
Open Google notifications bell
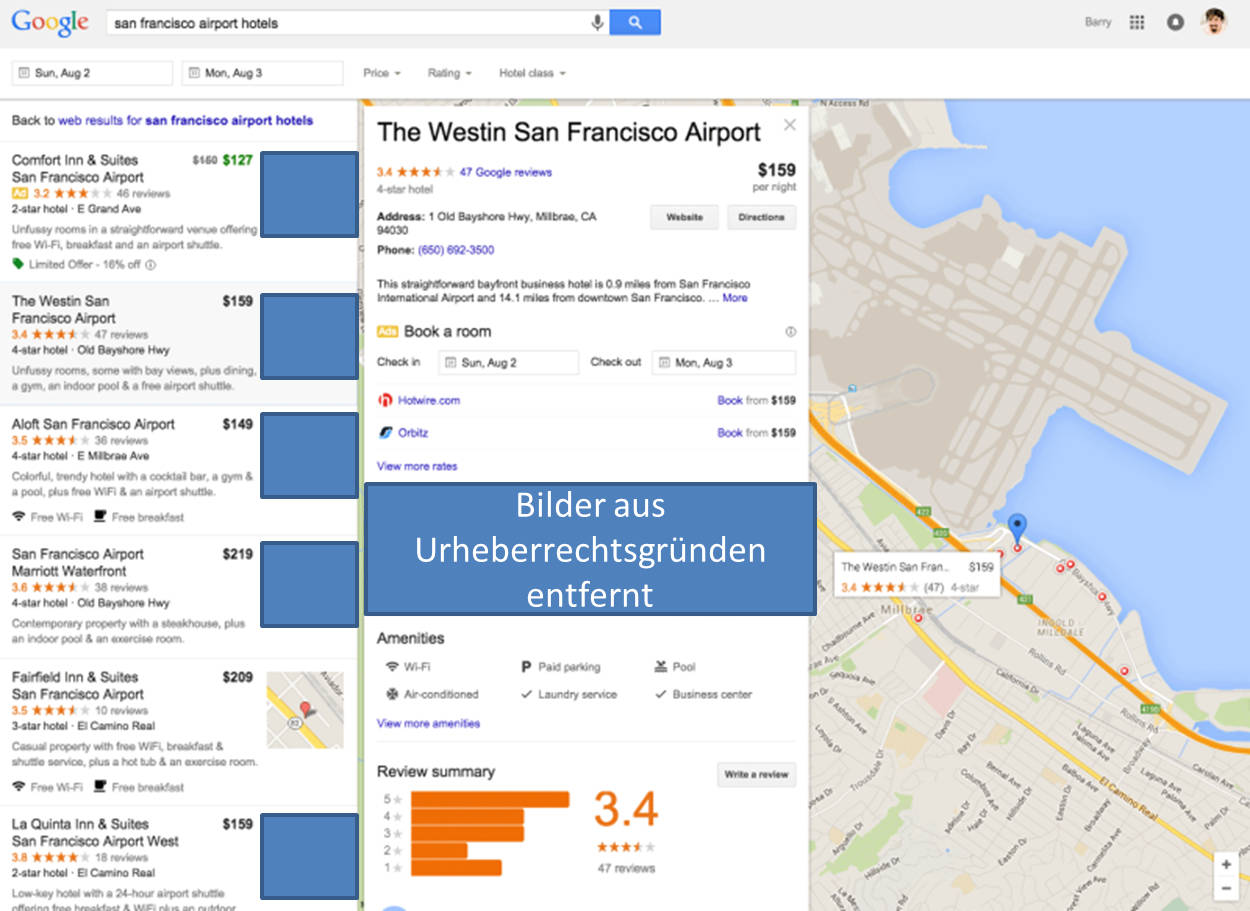click(x=1175, y=21)
